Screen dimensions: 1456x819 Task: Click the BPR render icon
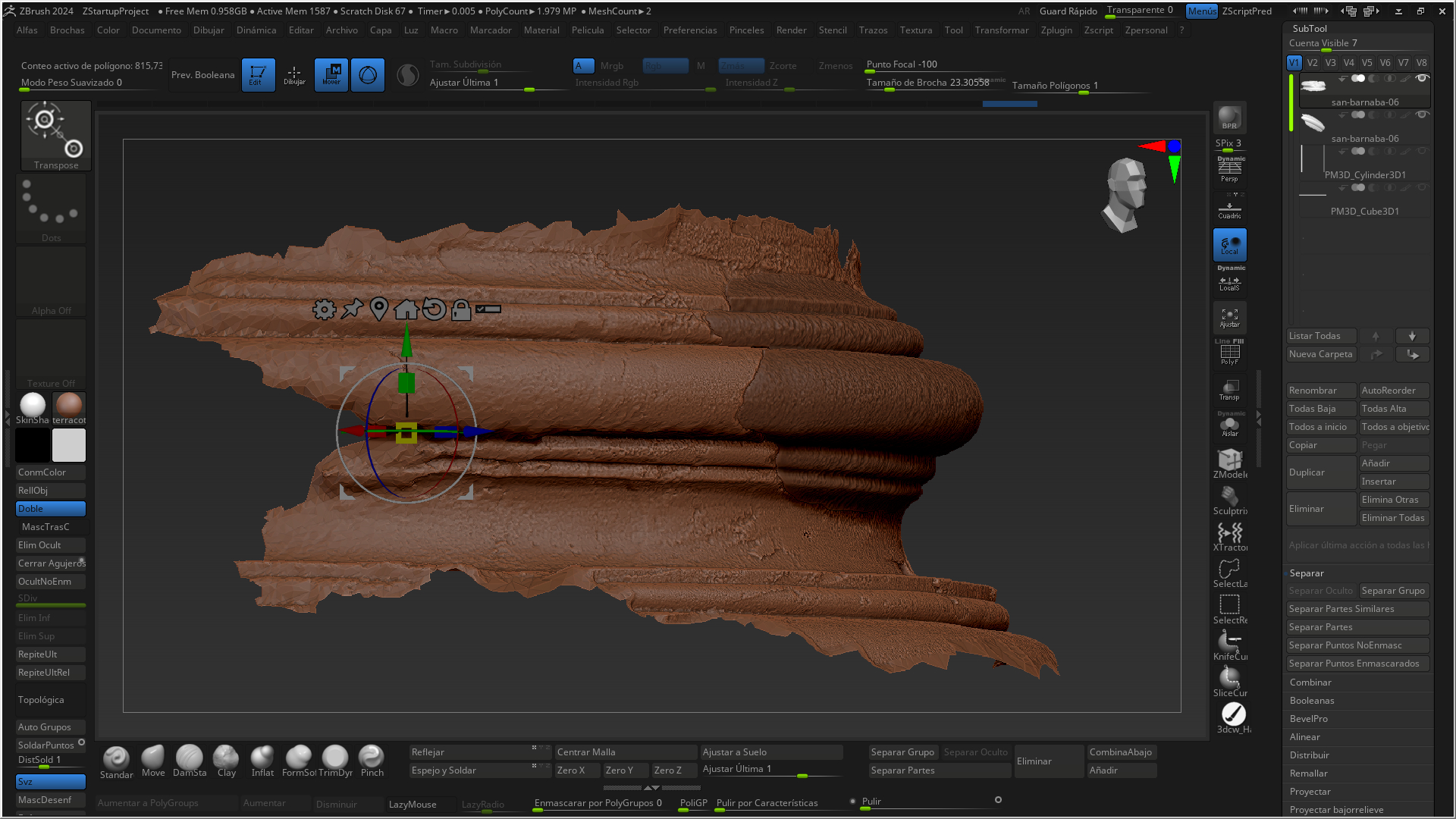1229,118
